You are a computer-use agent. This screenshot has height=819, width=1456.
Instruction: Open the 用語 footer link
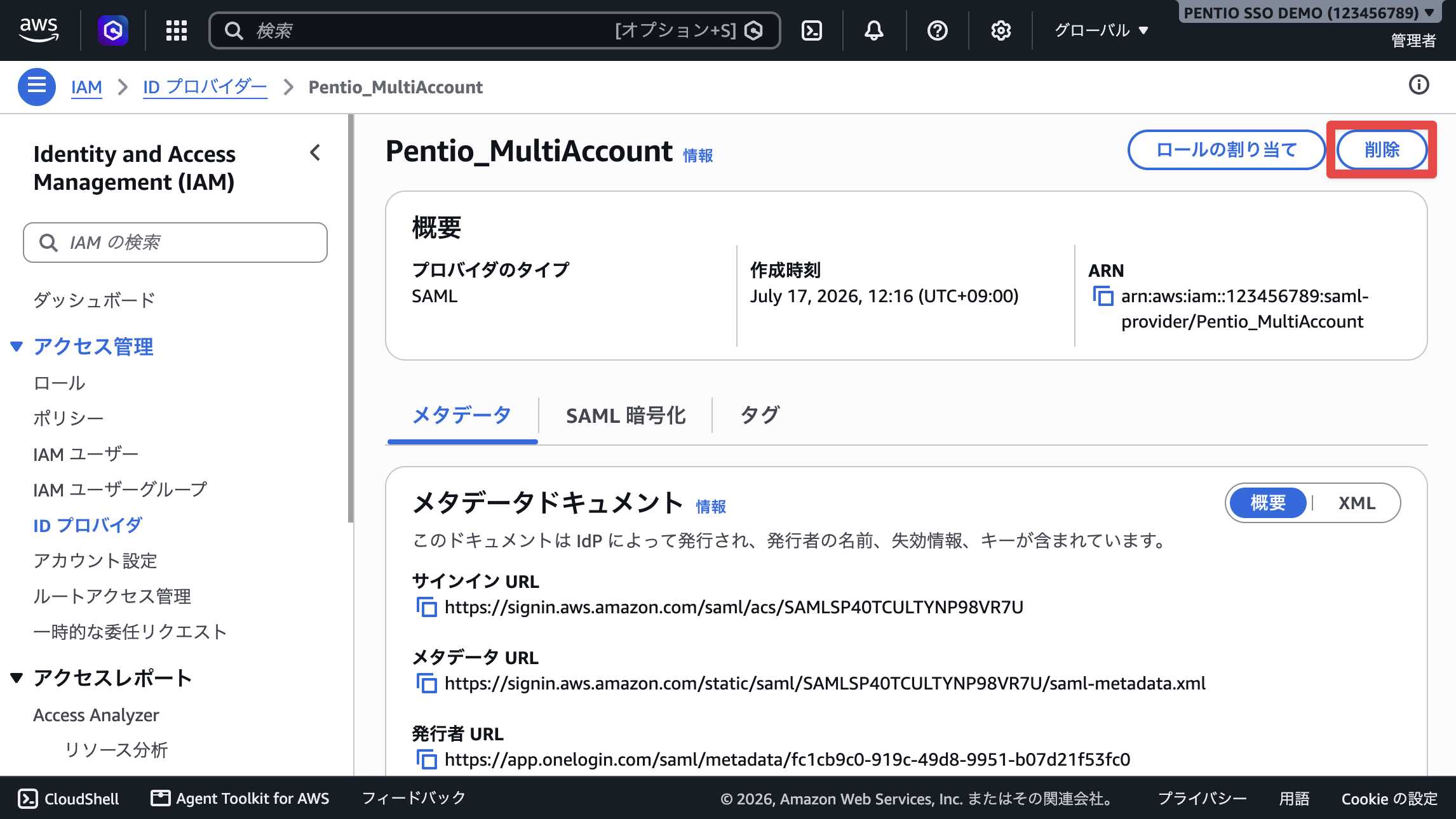(1294, 799)
